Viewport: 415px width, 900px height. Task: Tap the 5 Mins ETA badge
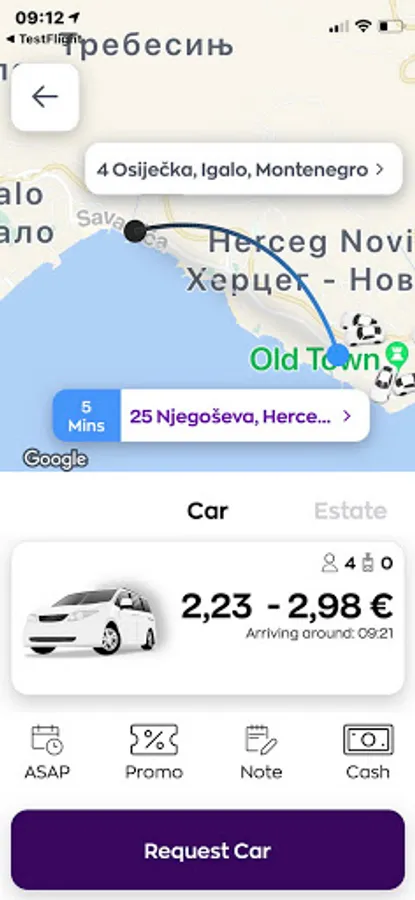(87, 416)
